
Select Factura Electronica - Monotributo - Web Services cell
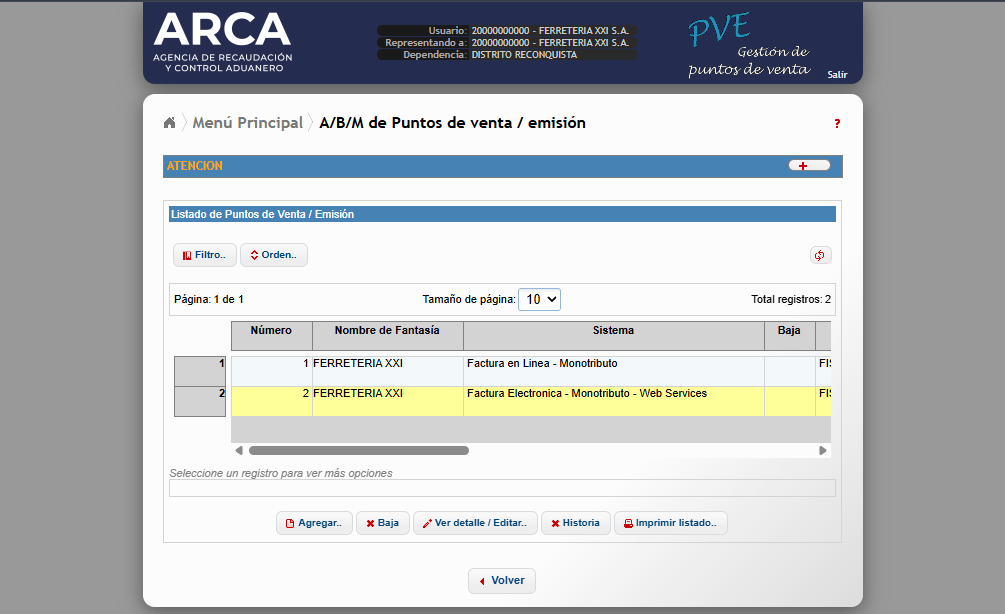click(x=613, y=401)
